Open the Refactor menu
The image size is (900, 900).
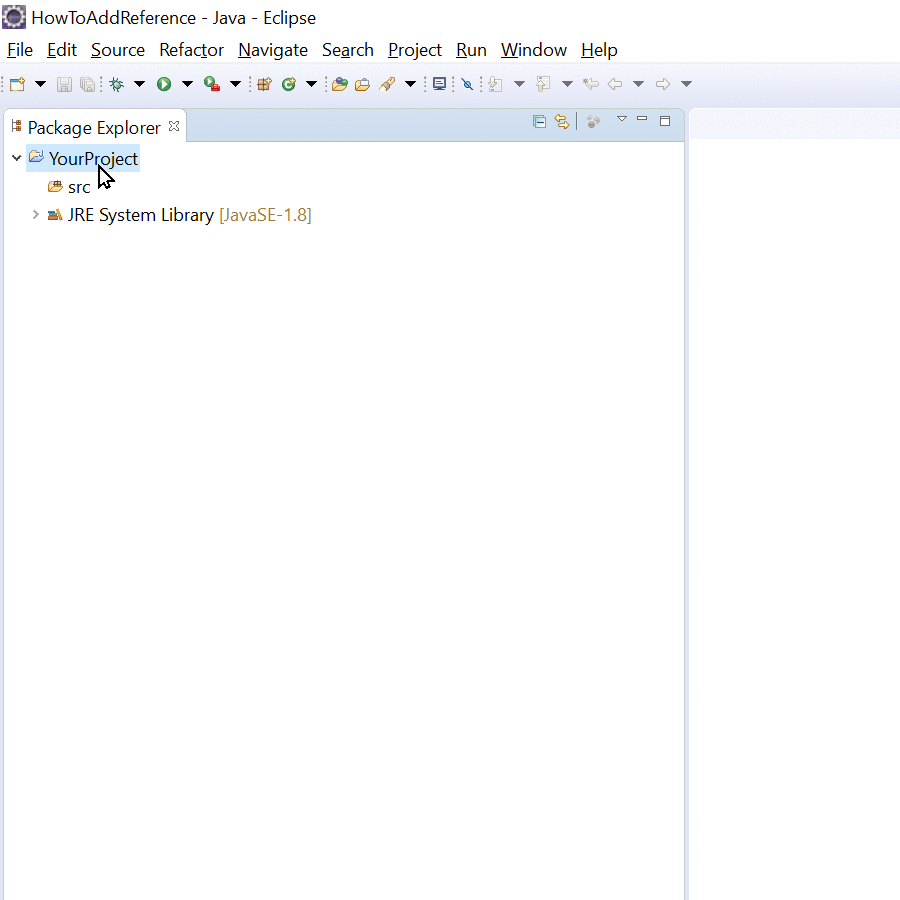tap(191, 49)
